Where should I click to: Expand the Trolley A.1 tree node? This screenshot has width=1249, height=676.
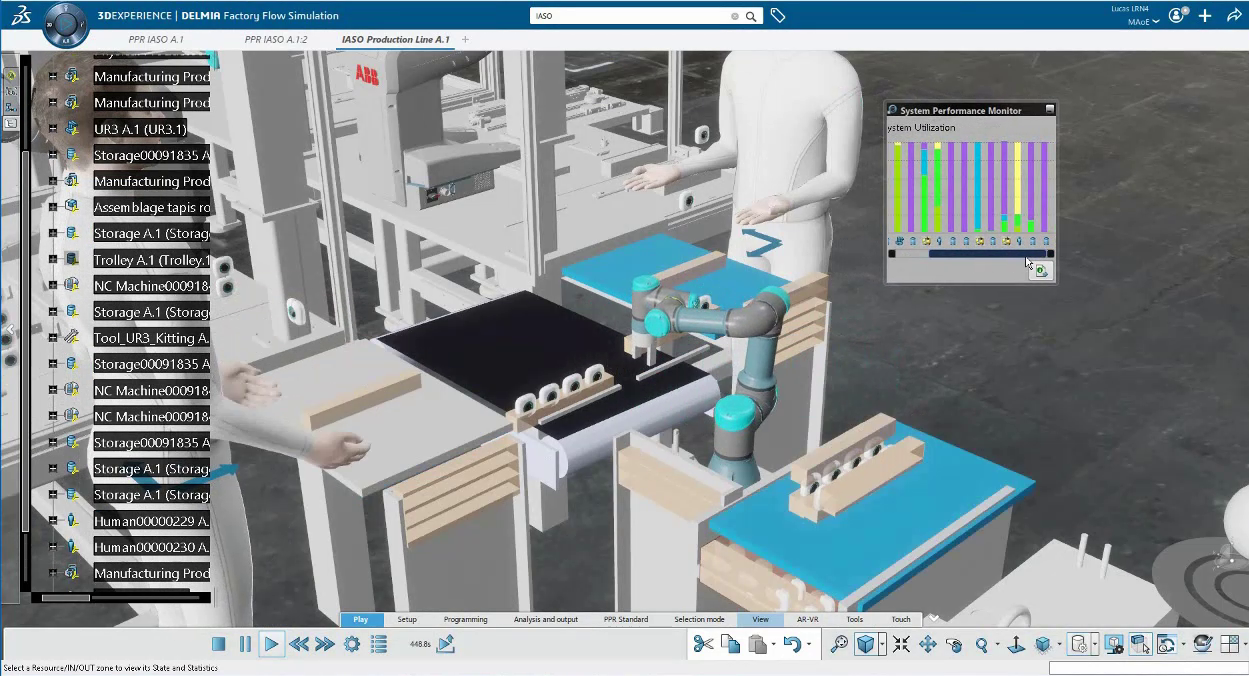[53, 260]
